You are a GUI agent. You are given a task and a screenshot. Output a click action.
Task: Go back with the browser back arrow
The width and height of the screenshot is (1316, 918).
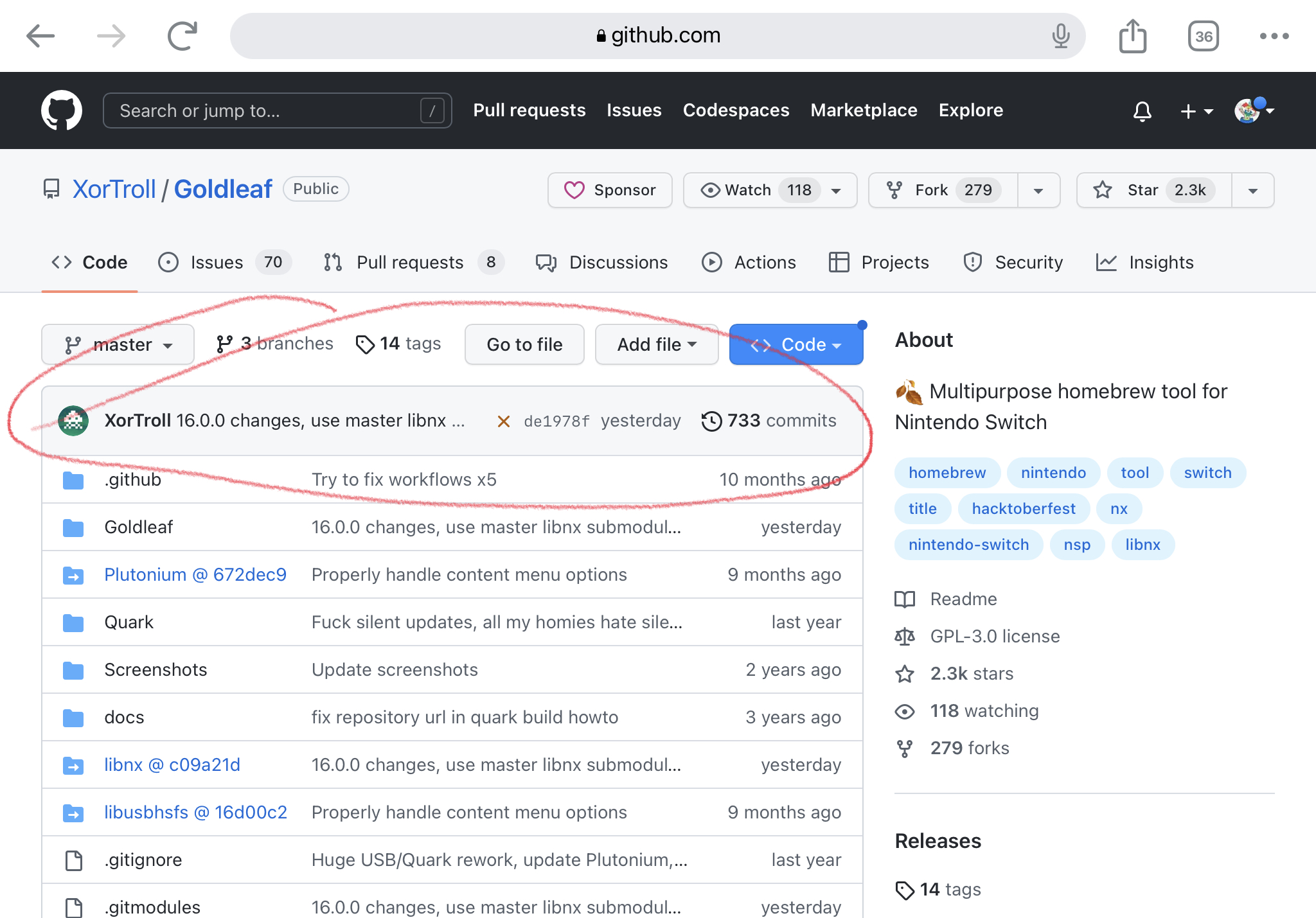point(40,36)
